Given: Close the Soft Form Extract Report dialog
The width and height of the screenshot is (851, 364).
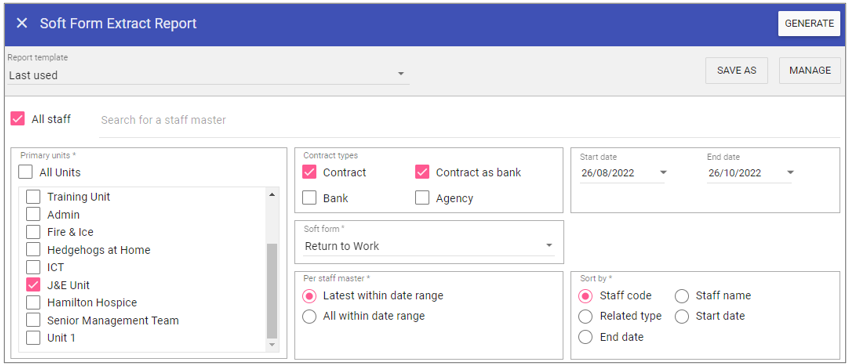Looking at the screenshot, I should [22, 23].
